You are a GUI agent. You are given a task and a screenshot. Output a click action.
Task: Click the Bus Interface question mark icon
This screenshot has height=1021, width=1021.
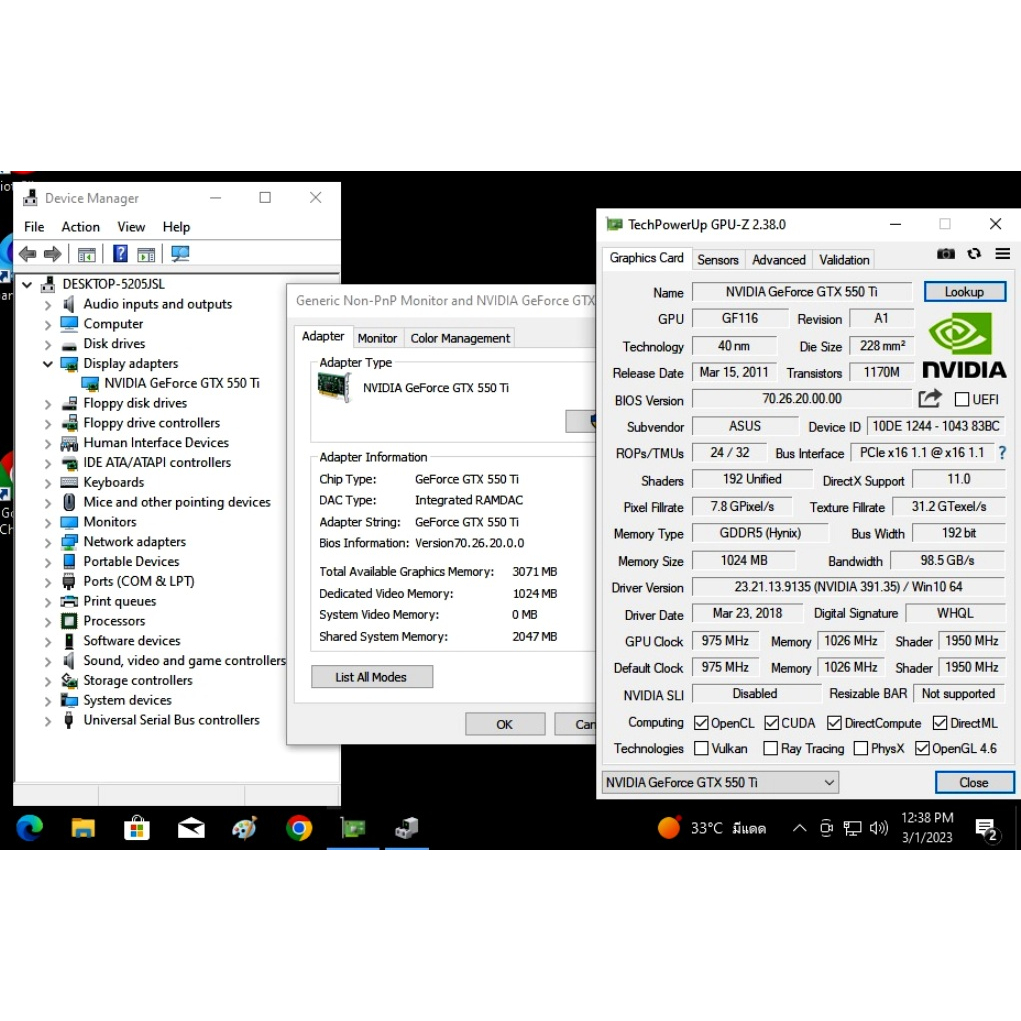pos(1002,453)
